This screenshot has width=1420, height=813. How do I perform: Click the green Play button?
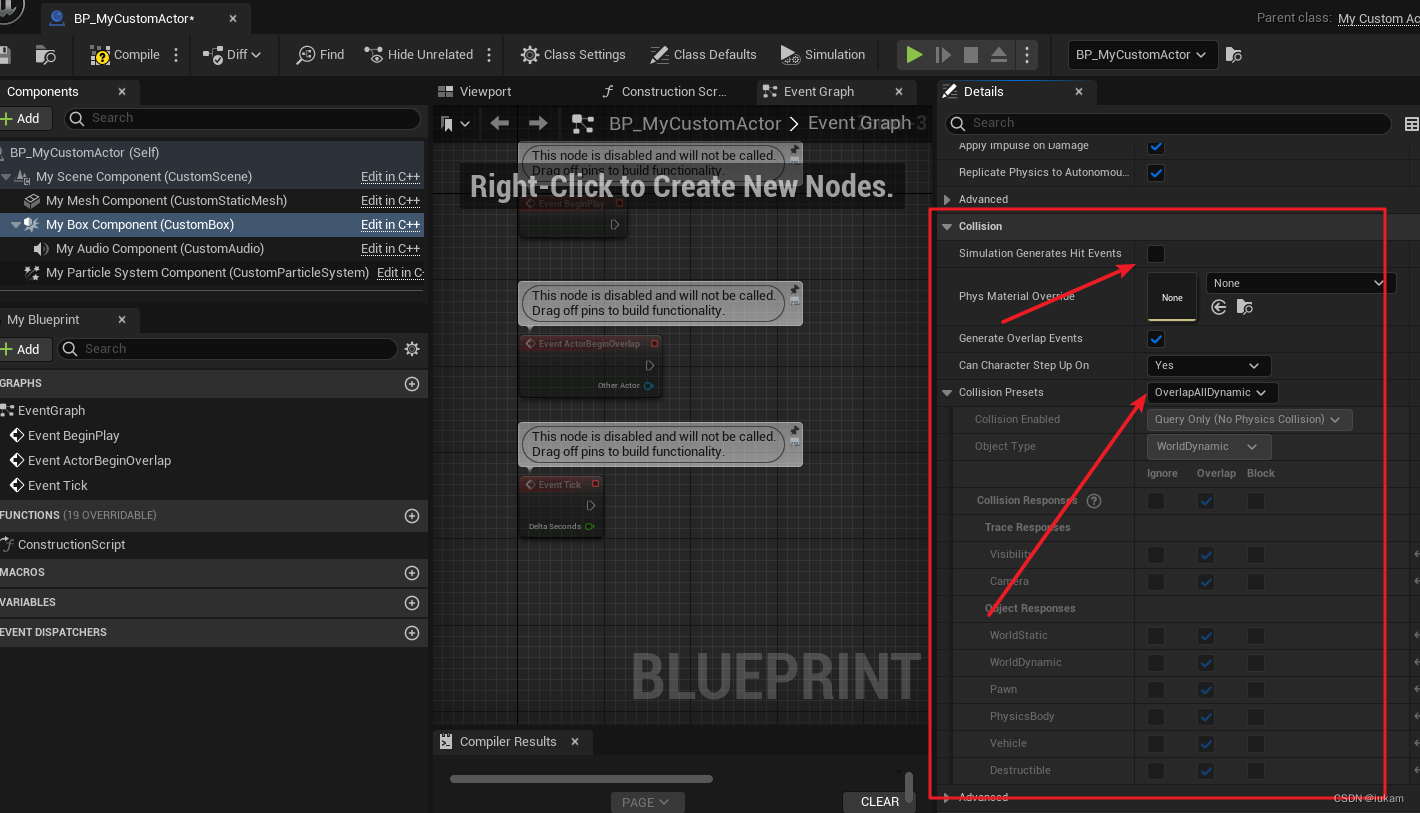[914, 55]
